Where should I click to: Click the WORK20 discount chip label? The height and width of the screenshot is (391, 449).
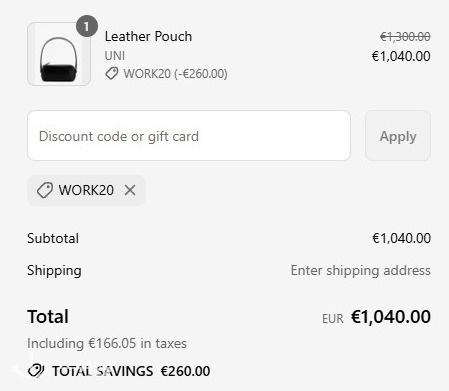point(86,190)
